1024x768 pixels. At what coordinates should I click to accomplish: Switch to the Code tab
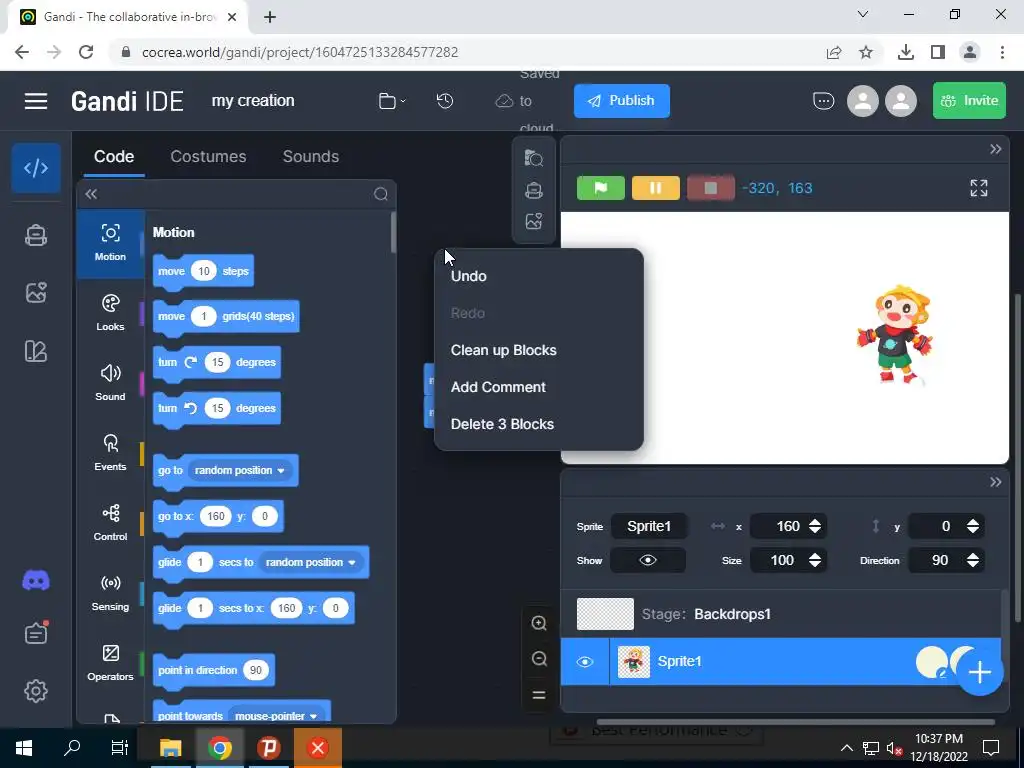tap(114, 157)
